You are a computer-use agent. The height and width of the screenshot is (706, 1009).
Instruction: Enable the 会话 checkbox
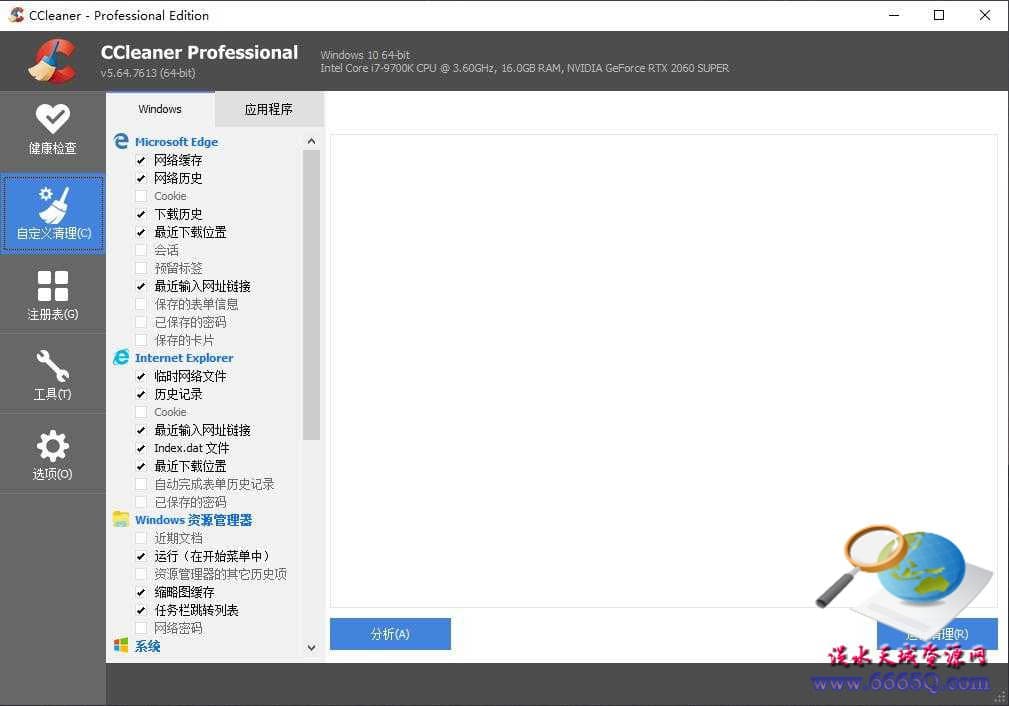141,250
